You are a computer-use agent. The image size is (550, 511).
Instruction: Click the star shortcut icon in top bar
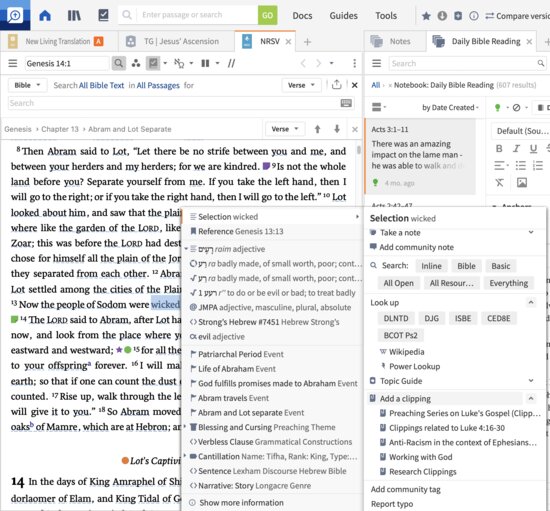tap(426, 16)
